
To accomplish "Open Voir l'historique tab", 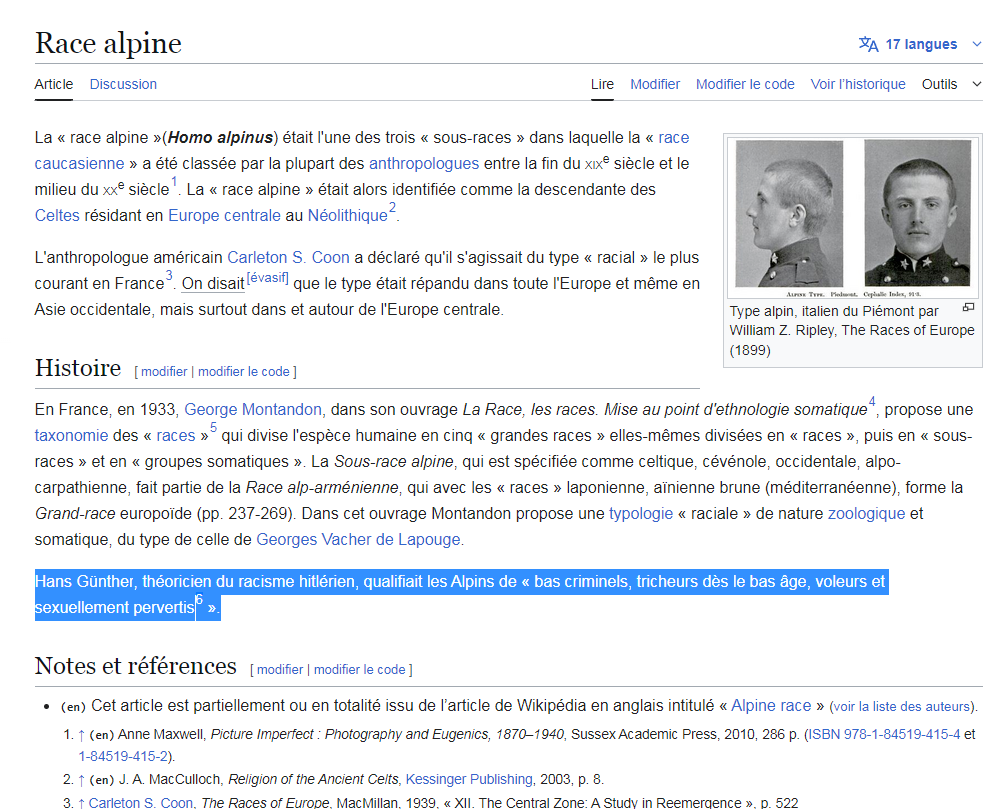I will tap(858, 84).
